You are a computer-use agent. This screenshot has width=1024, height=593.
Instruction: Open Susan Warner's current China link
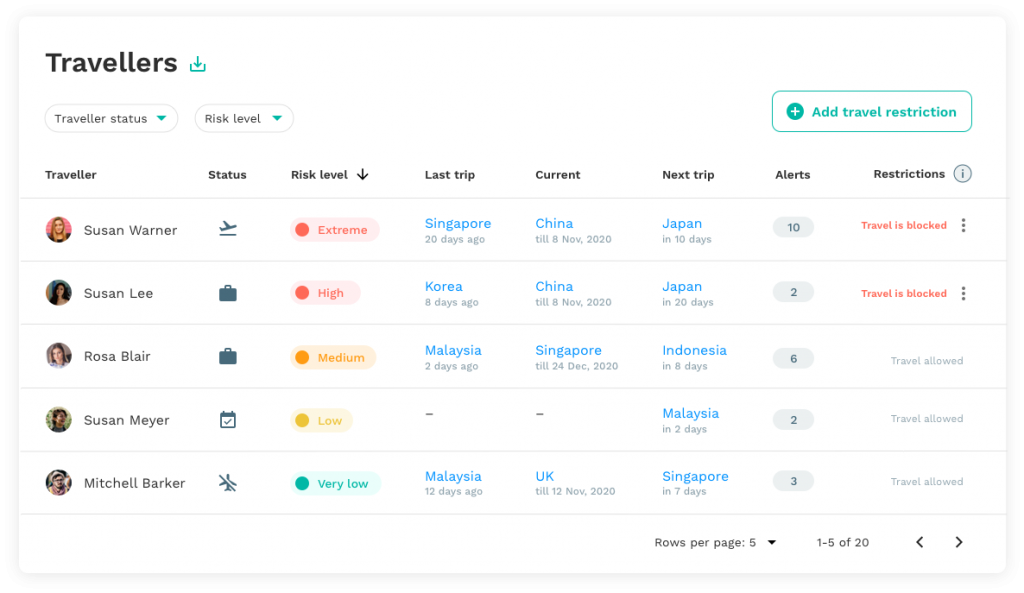point(554,223)
